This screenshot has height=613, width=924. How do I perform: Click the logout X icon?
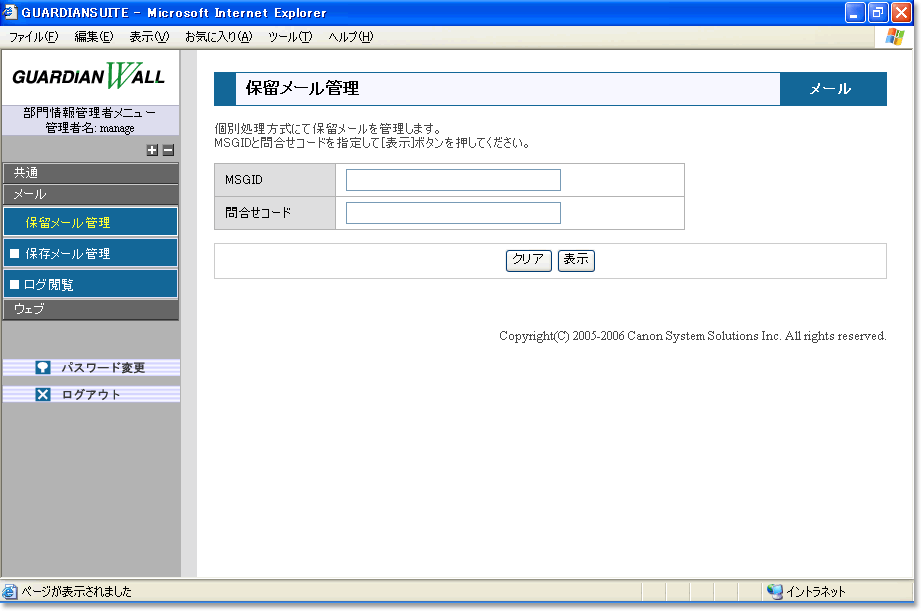click(x=43, y=395)
